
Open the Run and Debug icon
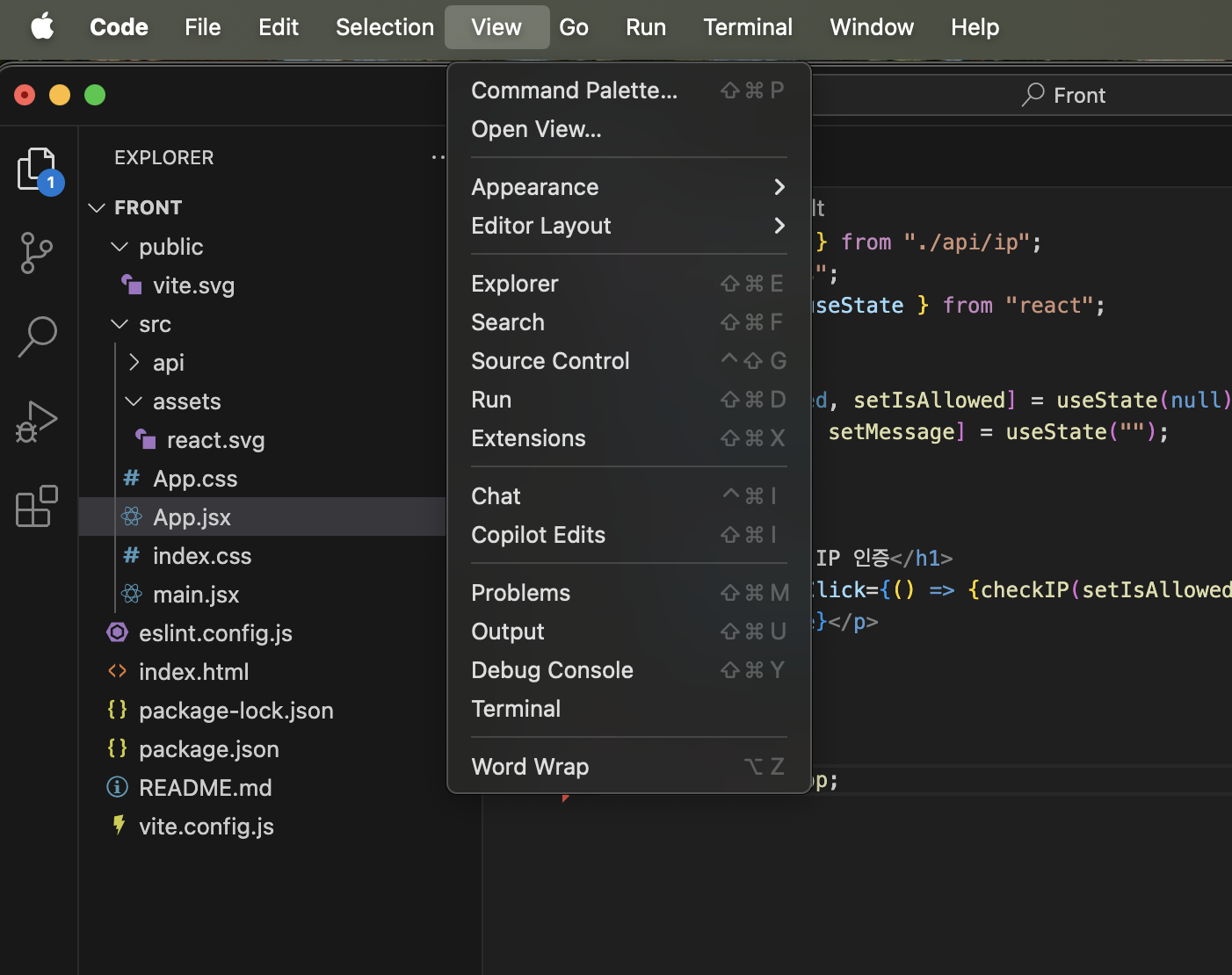point(37,422)
